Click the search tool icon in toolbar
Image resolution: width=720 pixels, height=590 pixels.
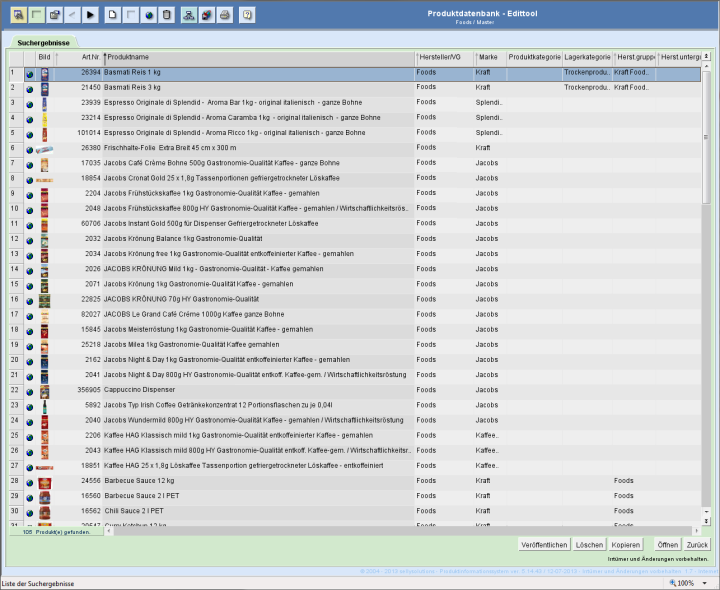point(18,15)
